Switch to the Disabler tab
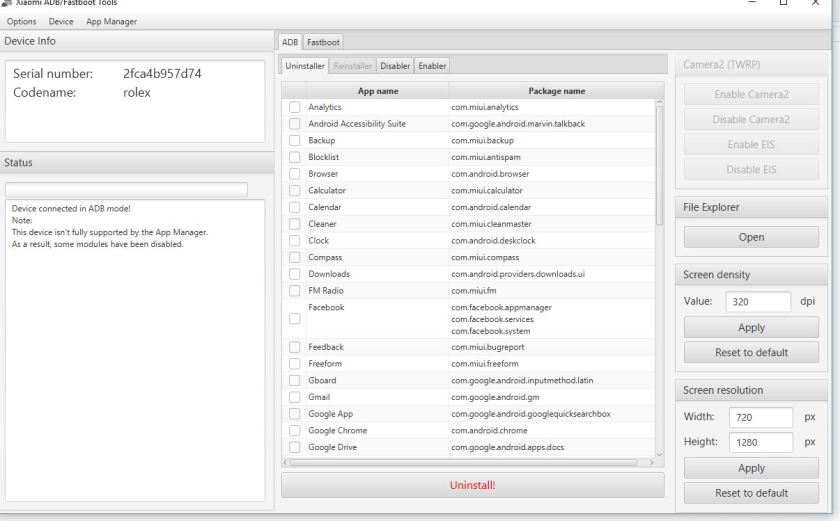Screen dimensions: 840x521 [x=395, y=66]
